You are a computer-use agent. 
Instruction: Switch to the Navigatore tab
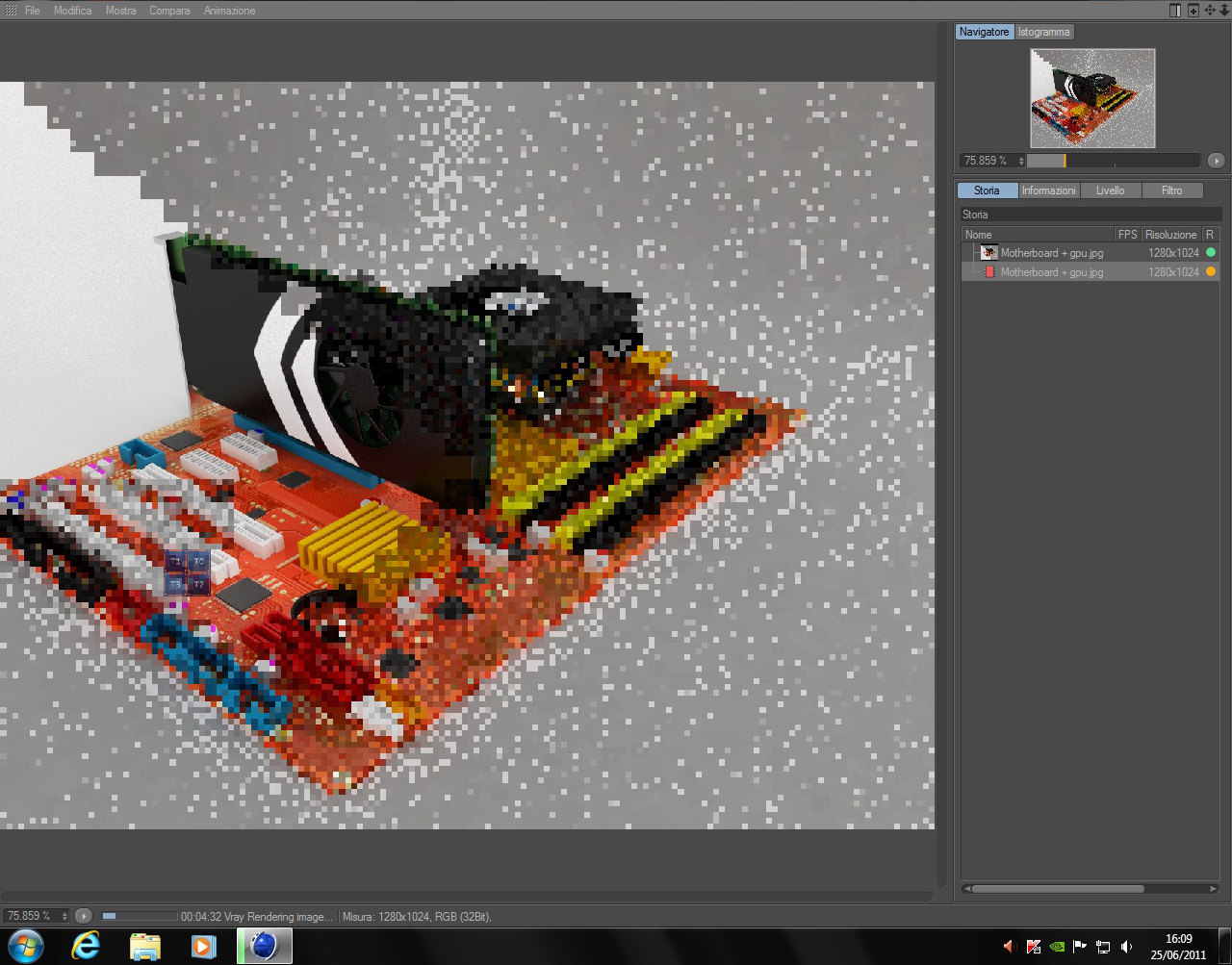985,32
